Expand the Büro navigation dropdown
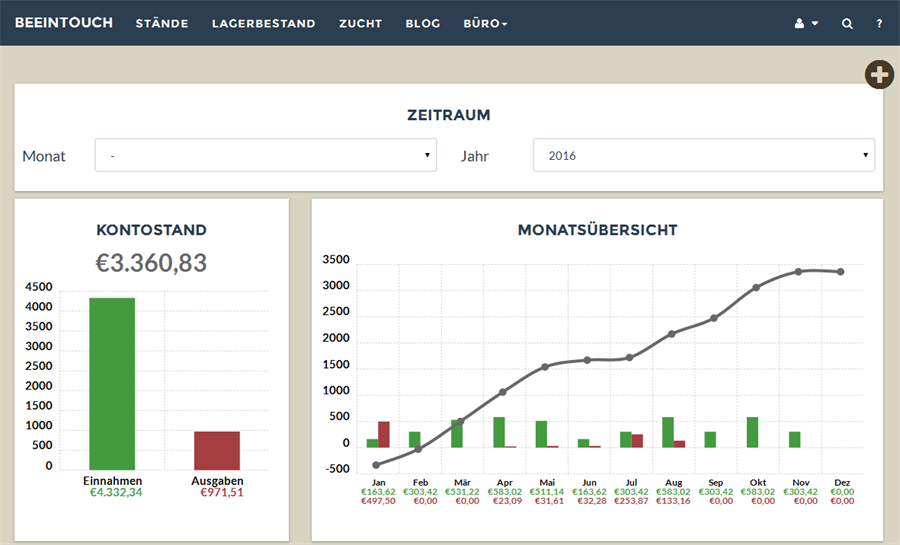900x545 pixels. (x=485, y=24)
